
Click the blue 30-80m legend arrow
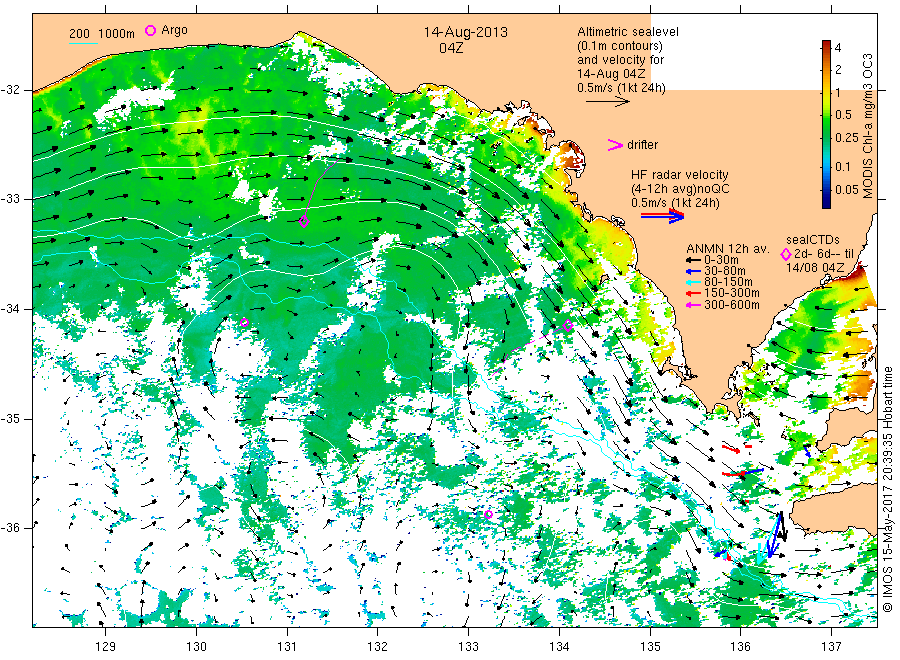click(x=693, y=271)
